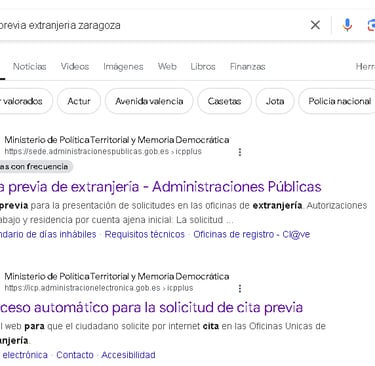Viewport: 375px width, 366px height.
Task: Select the Casetas filter chip
Action: point(224,101)
